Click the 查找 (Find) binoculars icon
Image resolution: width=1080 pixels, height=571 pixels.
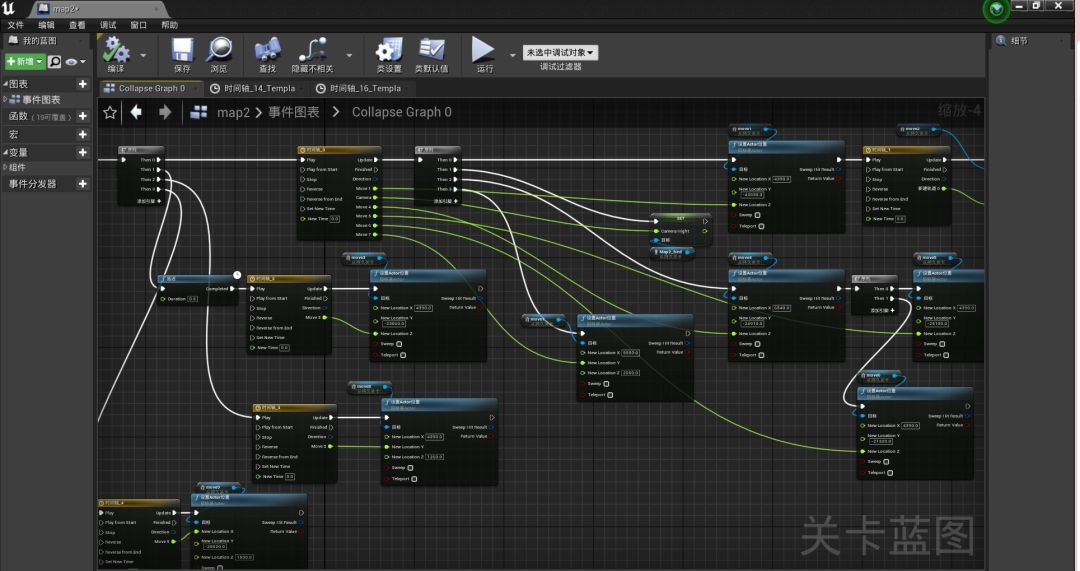[x=267, y=51]
